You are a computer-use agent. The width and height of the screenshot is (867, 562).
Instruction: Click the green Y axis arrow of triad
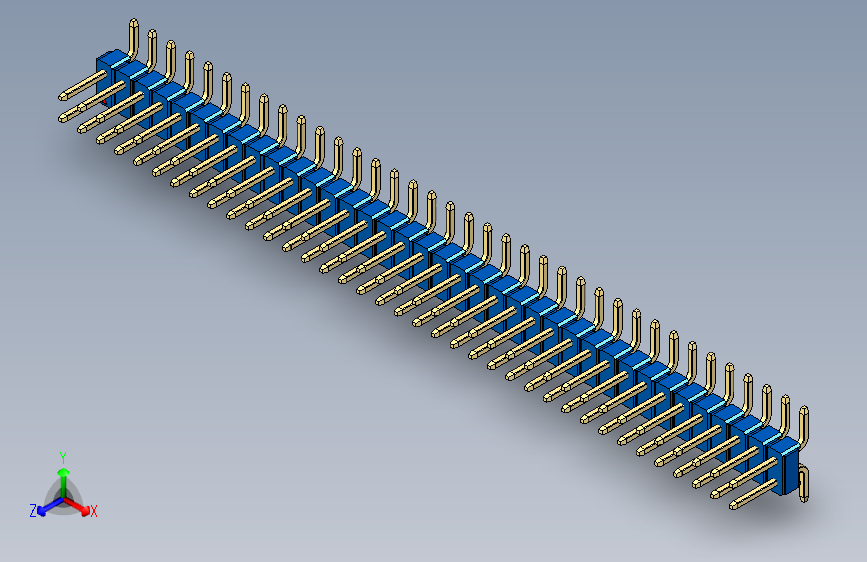pos(64,482)
